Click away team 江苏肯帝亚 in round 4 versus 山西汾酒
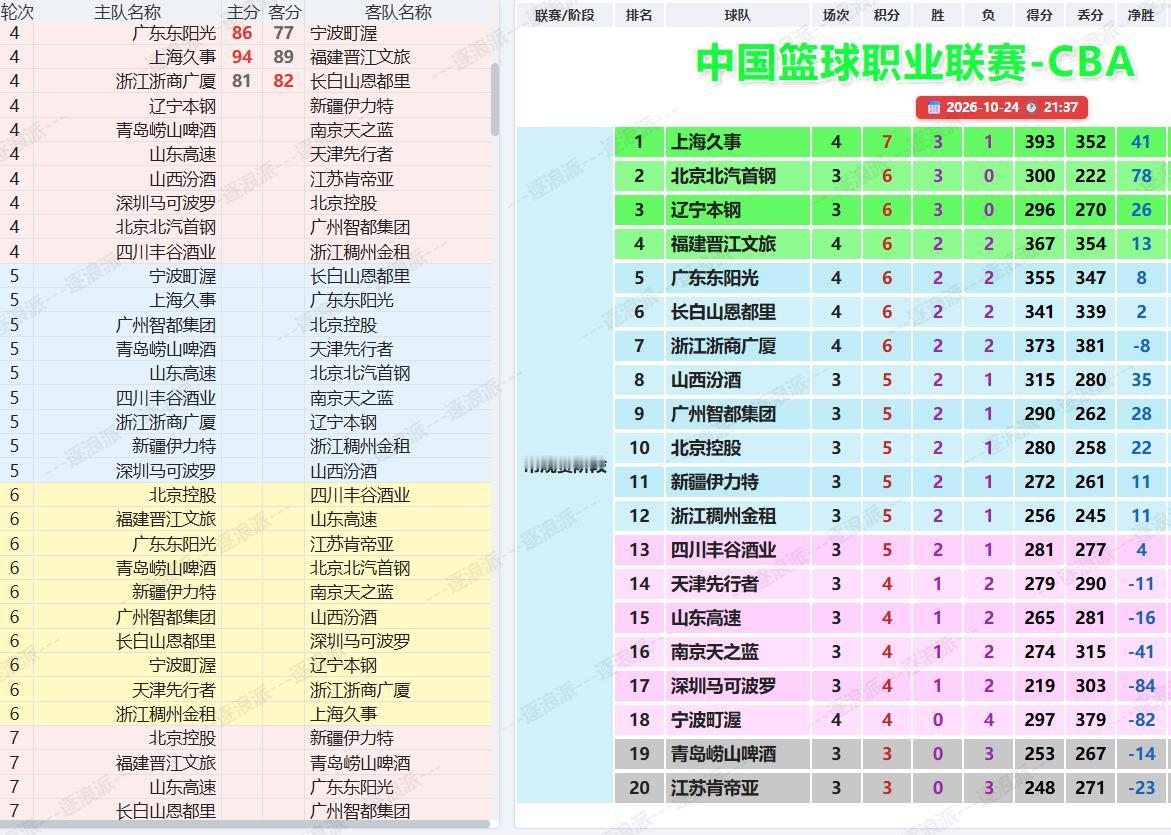The height and width of the screenshot is (835, 1171). pos(352,179)
